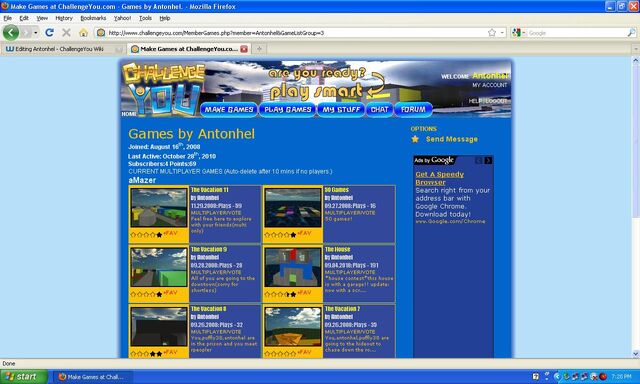This screenshot has width=640, height=384.
Task: Open the 50 Games thumbnail
Action: (293, 208)
